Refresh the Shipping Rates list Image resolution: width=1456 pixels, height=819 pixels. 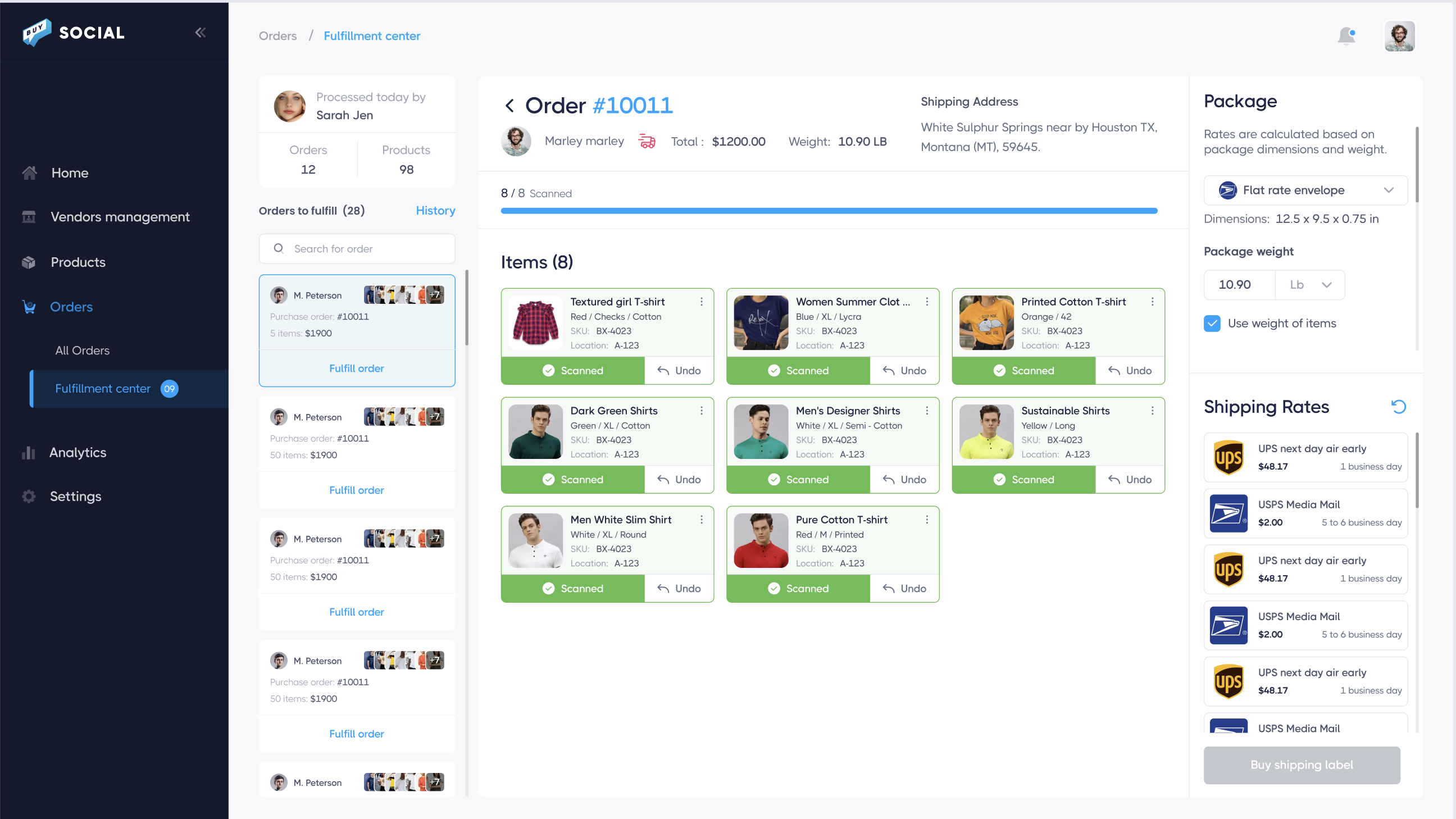click(1398, 406)
